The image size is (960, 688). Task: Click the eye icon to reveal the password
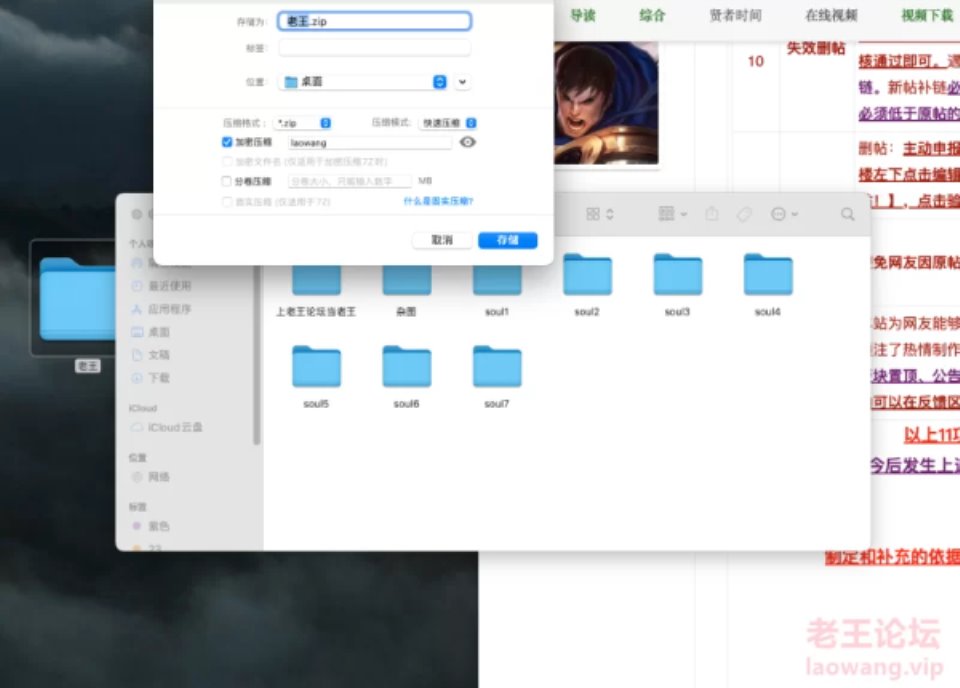[466, 143]
